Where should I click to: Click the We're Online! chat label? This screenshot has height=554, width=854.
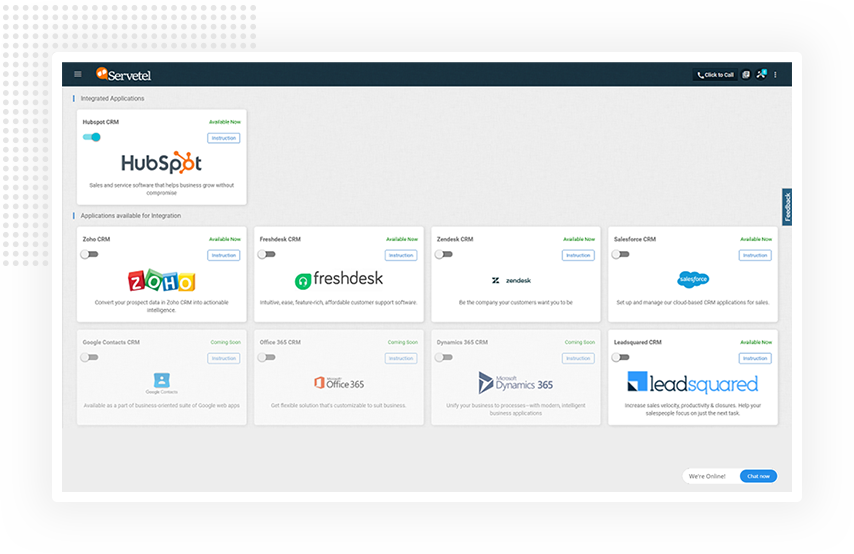(x=707, y=476)
